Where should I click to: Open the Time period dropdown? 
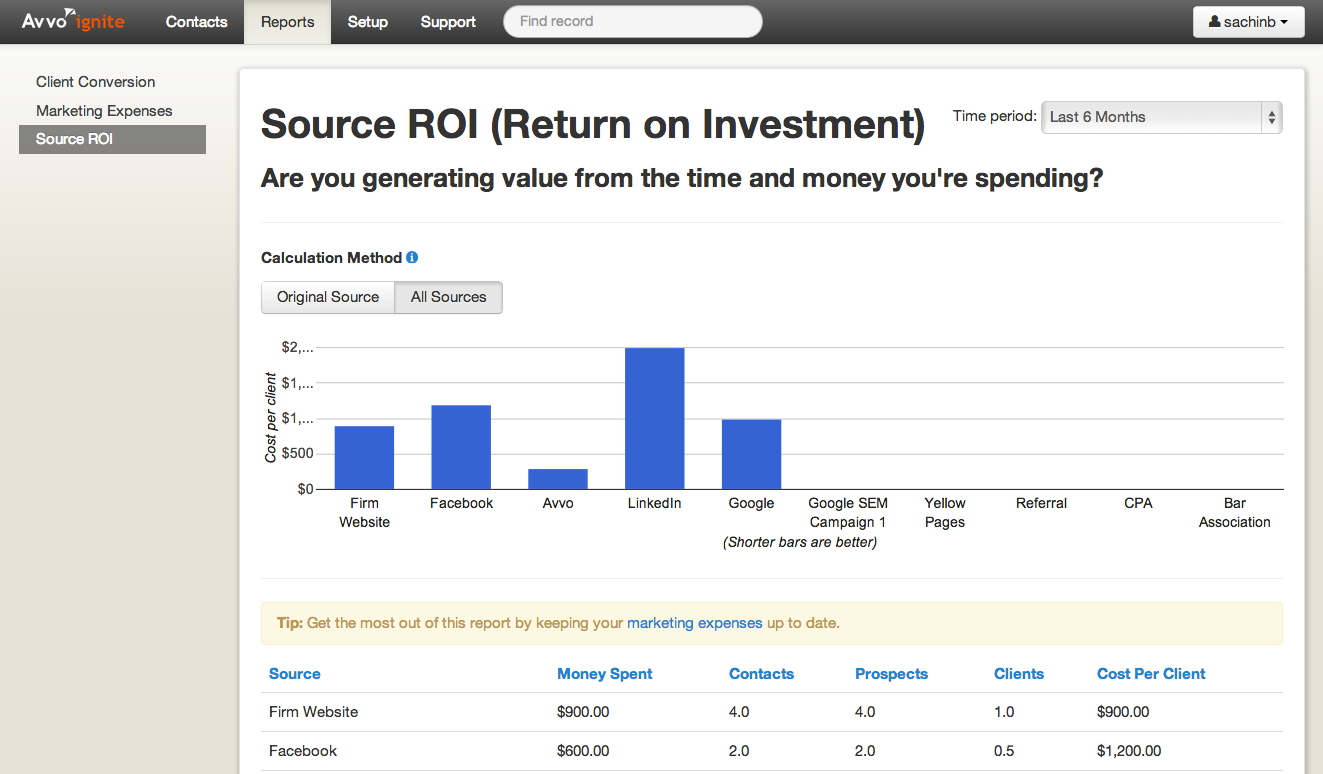[x=1161, y=117]
